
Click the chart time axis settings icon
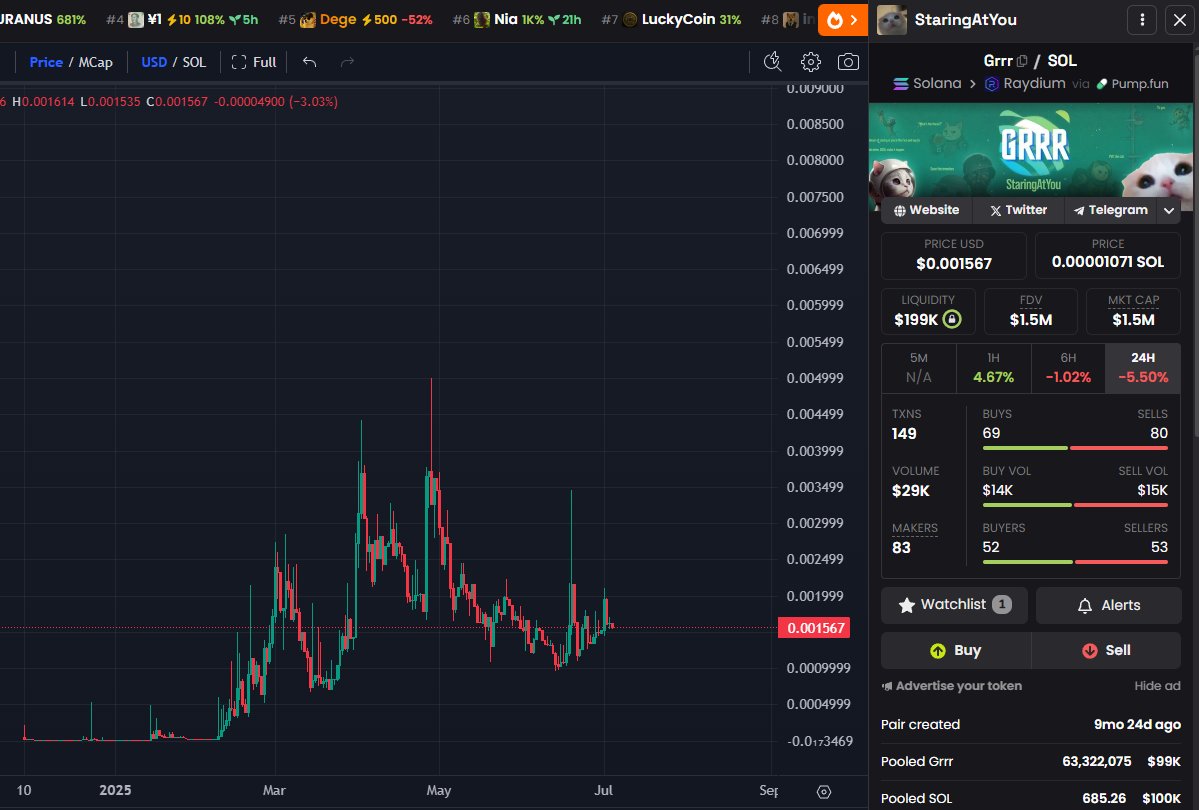824,792
